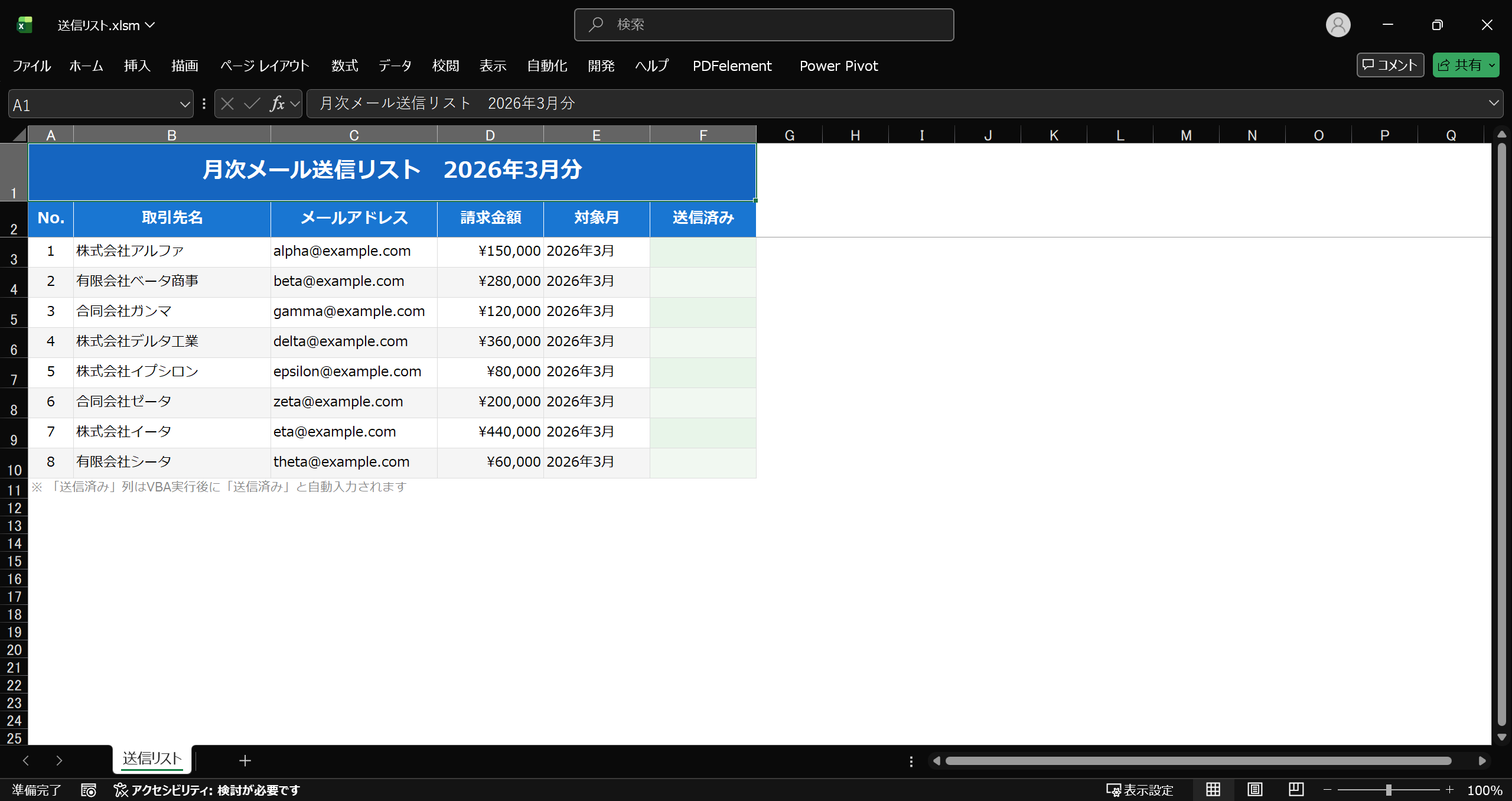Expand the formula bar chevron

1494,103
